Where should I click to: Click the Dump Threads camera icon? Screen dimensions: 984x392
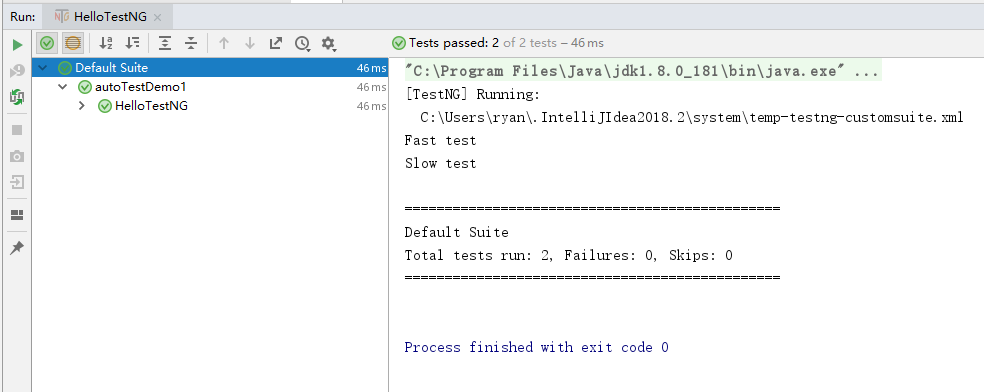(x=18, y=156)
